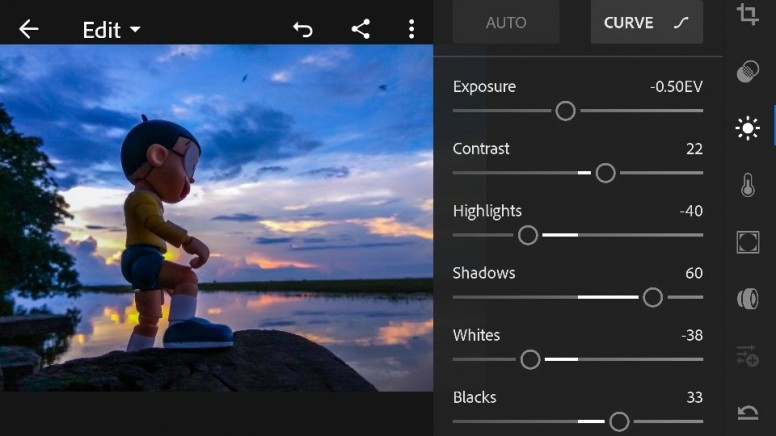Click the Shadows label

coord(484,273)
